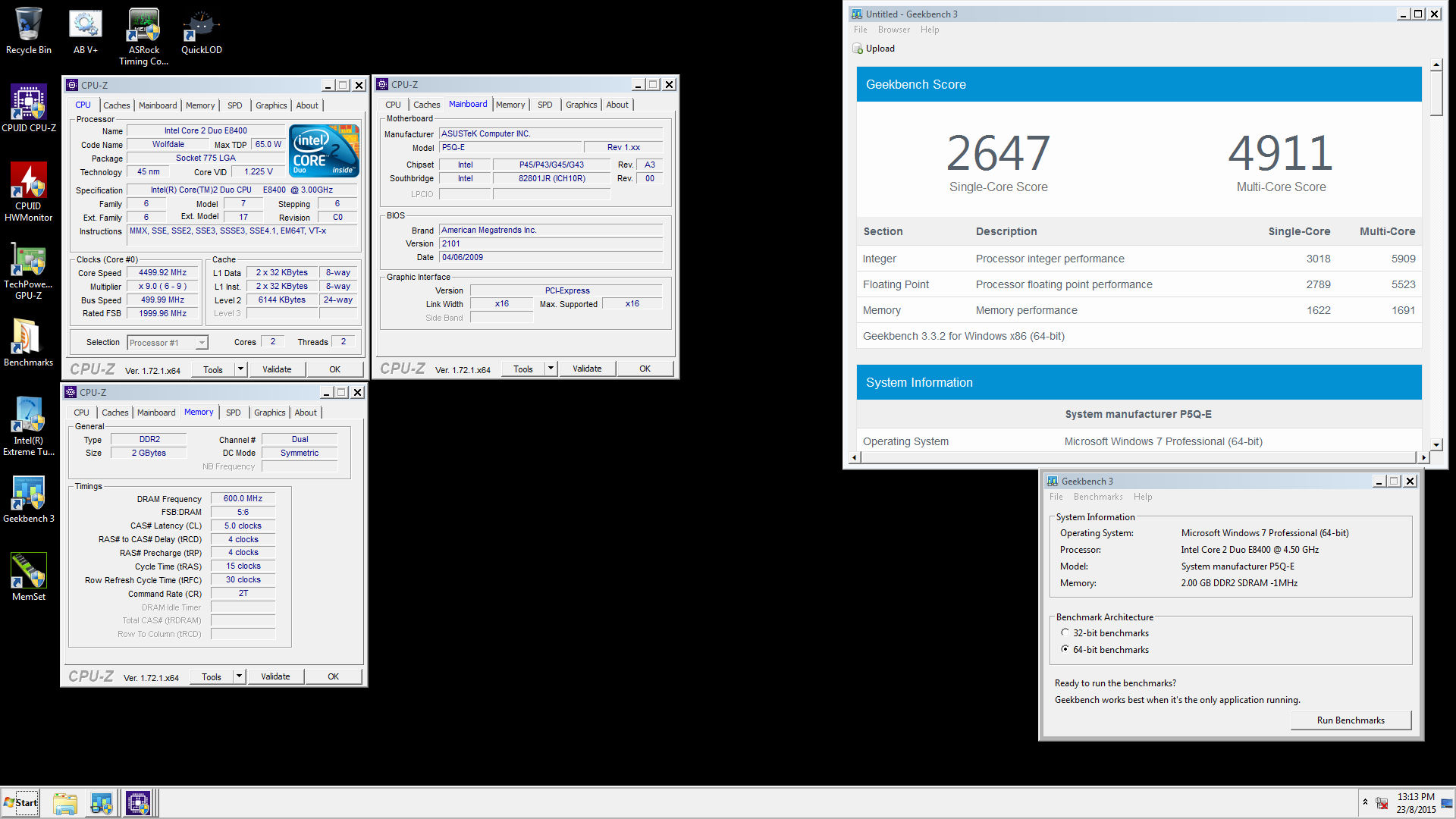
Task: Open SPD tab in Mainboard window
Action: point(544,105)
